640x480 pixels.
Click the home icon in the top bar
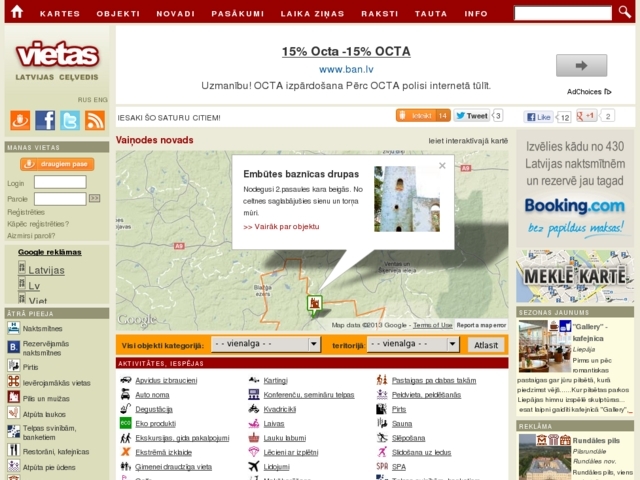click(17, 12)
